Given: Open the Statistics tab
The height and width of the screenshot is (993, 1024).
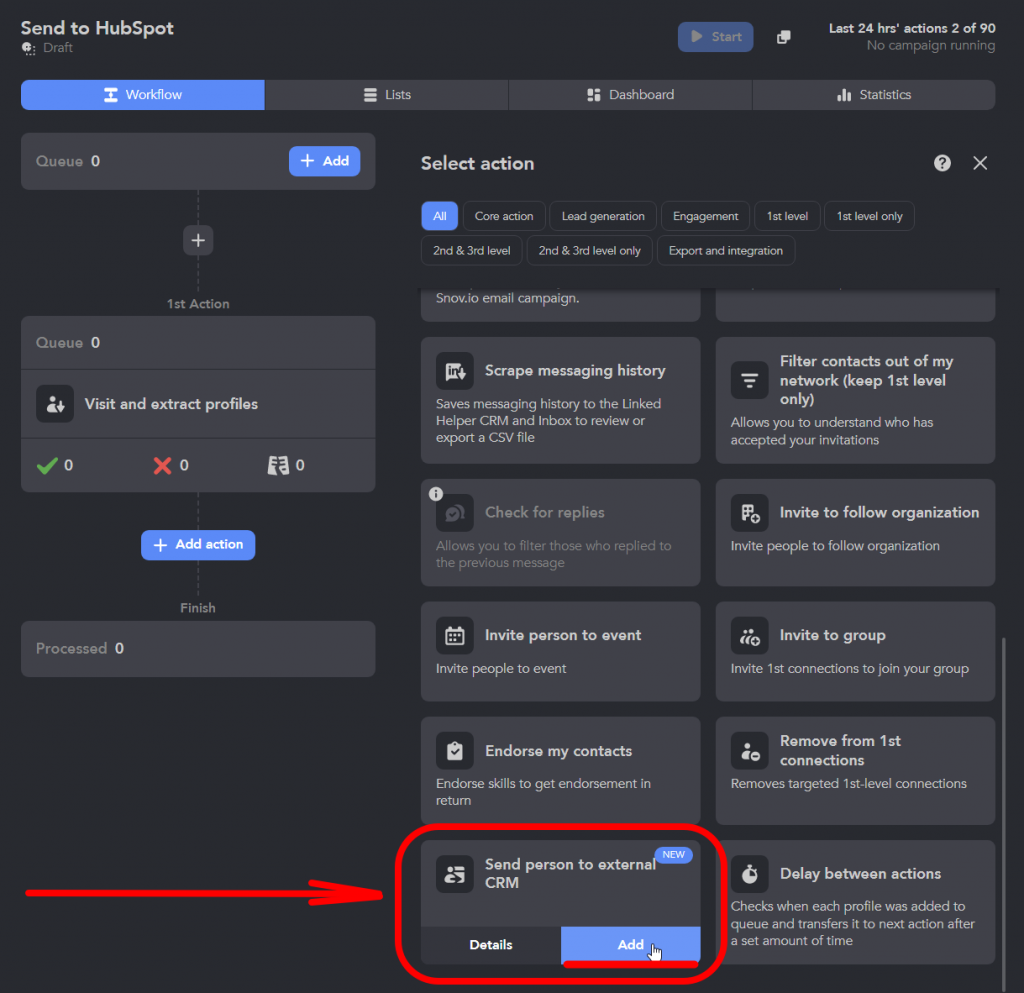Looking at the screenshot, I should (x=874, y=95).
